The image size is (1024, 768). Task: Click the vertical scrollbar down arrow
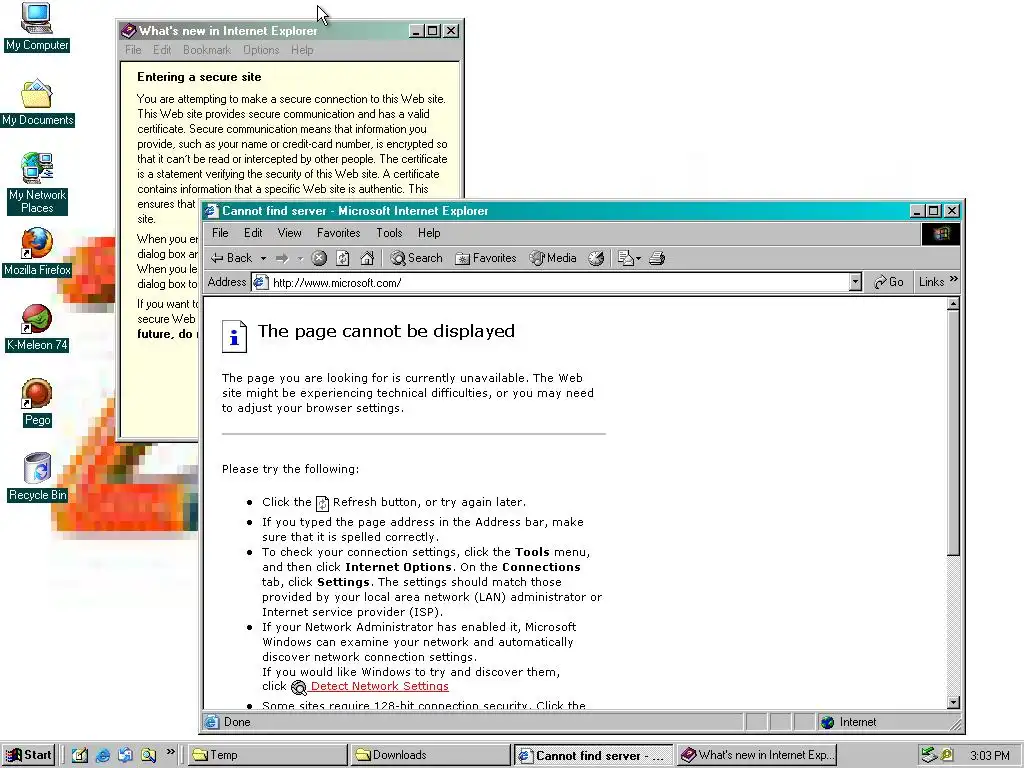click(x=953, y=703)
